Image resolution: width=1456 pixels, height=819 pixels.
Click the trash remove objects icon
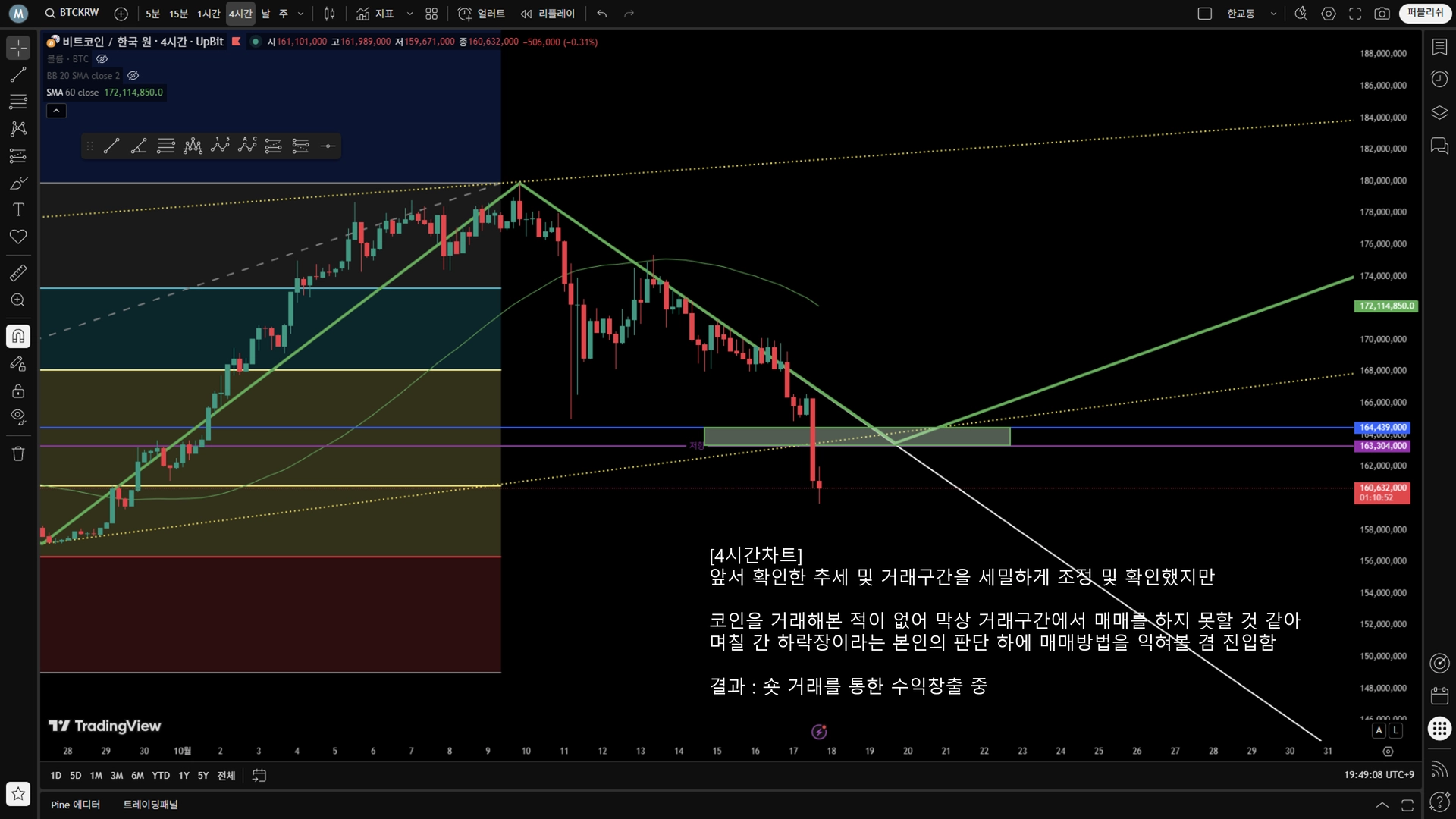pyautogui.click(x=18, y=453)
